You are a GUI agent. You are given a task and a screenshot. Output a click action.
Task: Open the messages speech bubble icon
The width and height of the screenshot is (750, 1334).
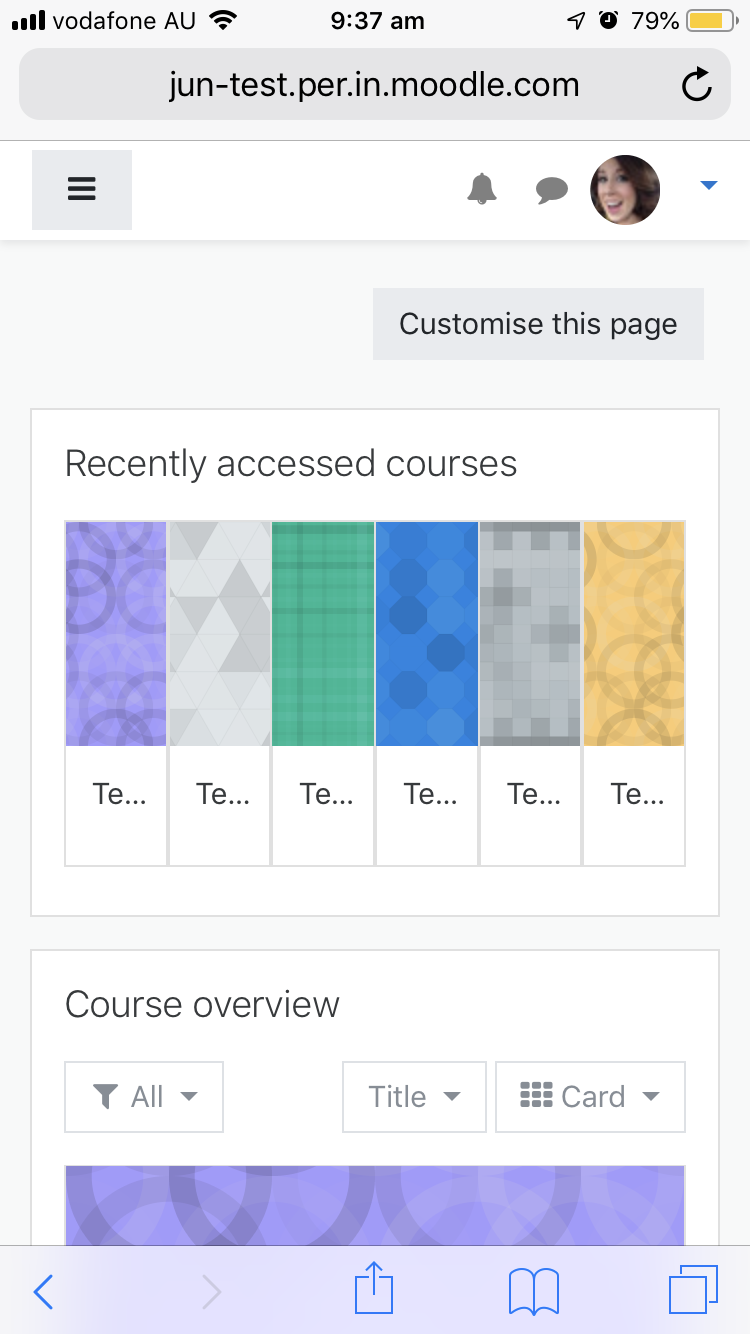552,190
